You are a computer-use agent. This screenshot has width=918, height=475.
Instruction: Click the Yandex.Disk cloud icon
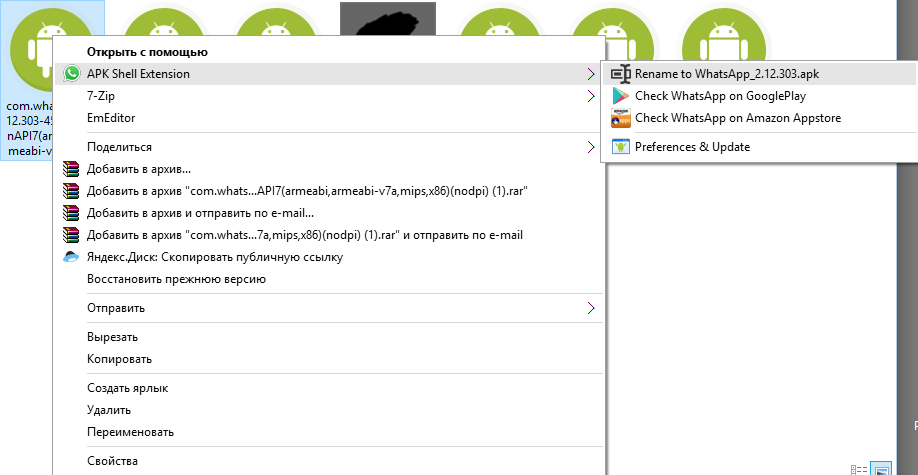(x=71, y=257)
